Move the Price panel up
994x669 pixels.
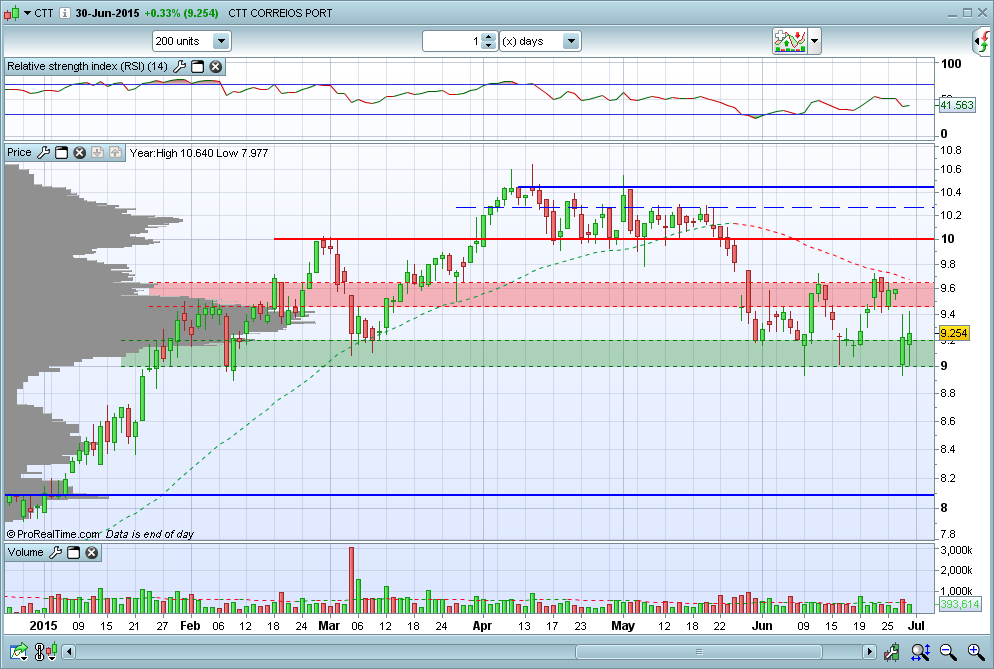[115, 152]
